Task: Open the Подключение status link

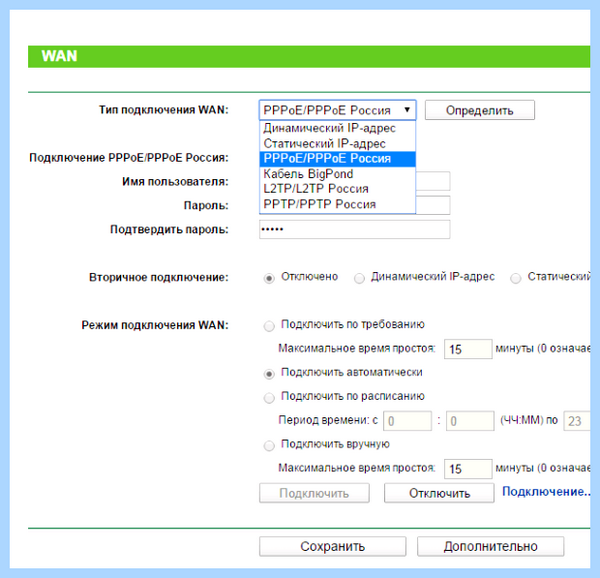Action: pos(546,492)
